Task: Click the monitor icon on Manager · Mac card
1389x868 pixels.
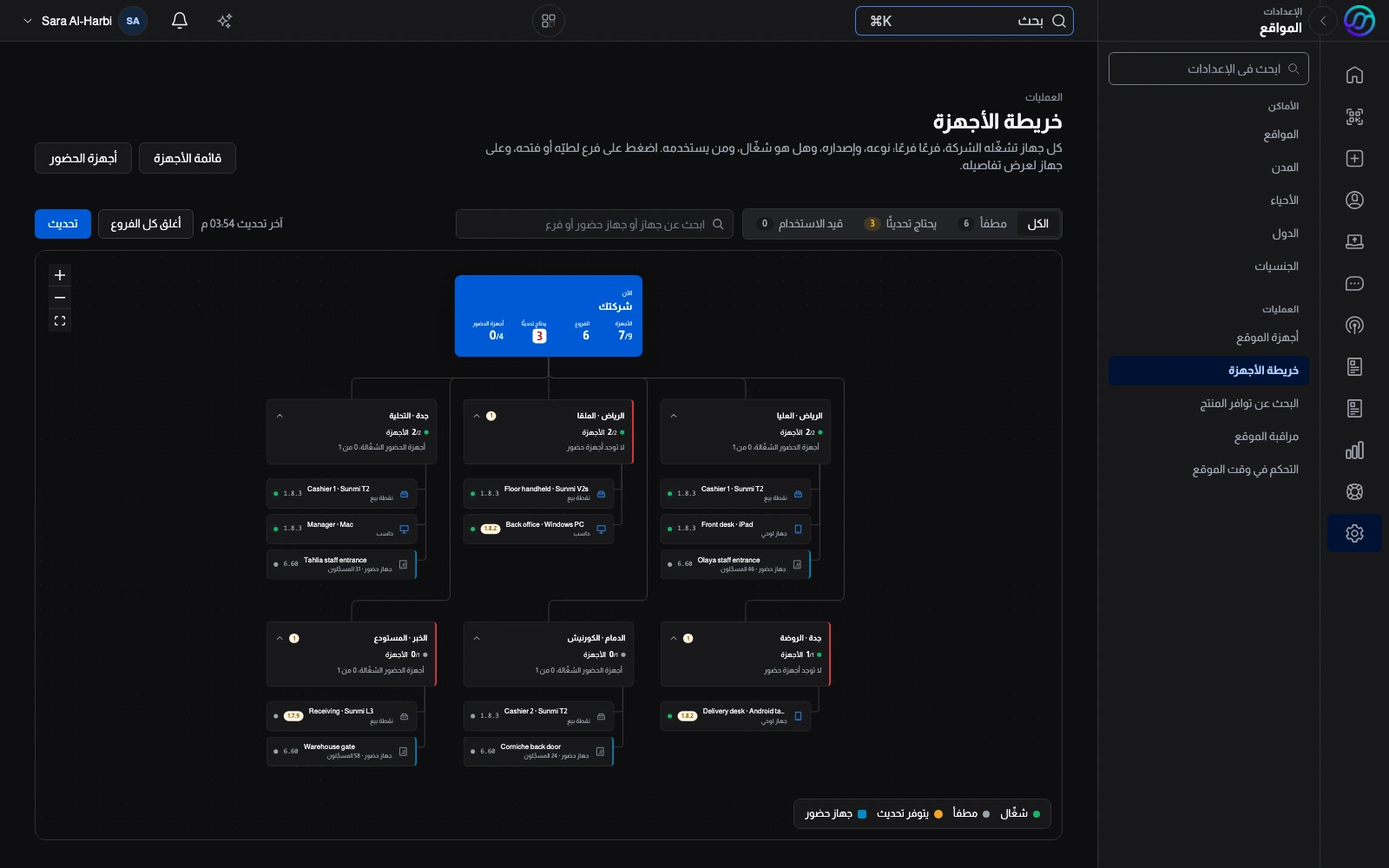Action: [404, 529]
